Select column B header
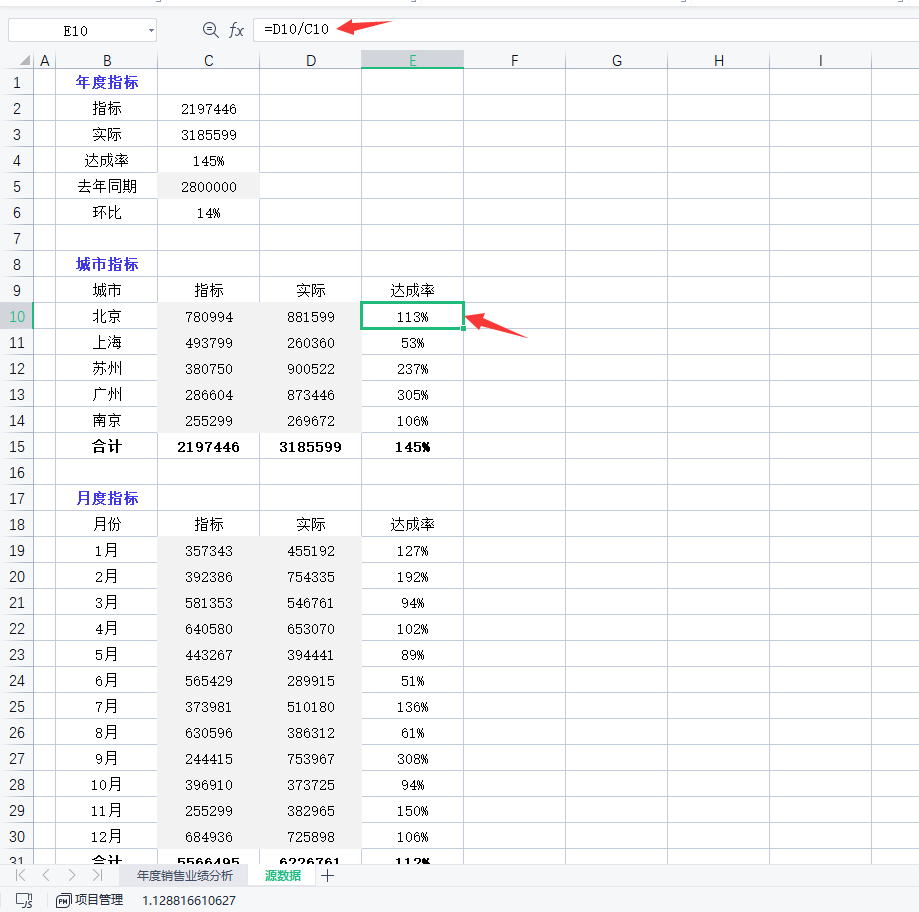This screenshot has height=912, width=919. click(x=107, y=60)
